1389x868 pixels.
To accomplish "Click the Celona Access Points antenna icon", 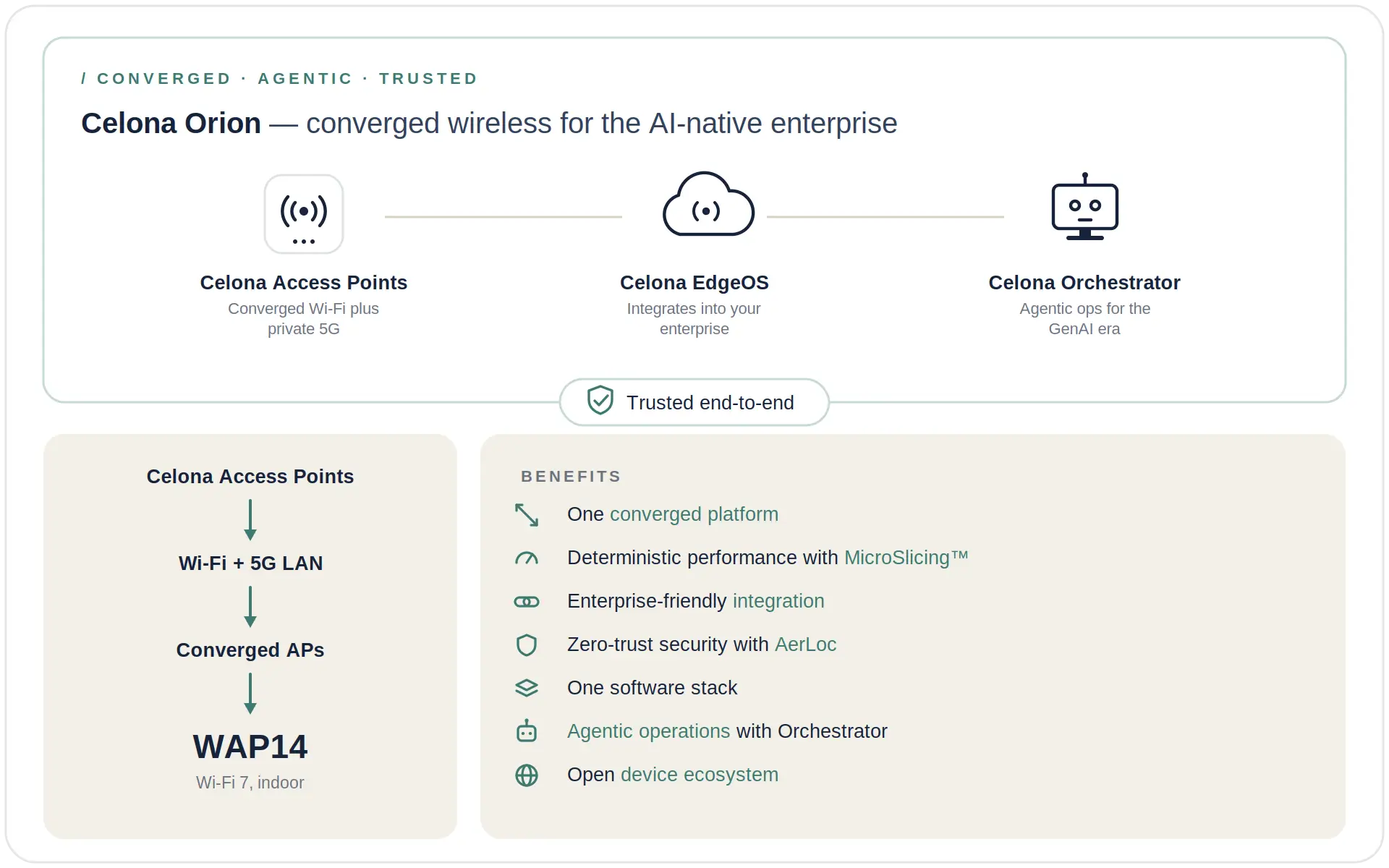I will click(304, 214).
